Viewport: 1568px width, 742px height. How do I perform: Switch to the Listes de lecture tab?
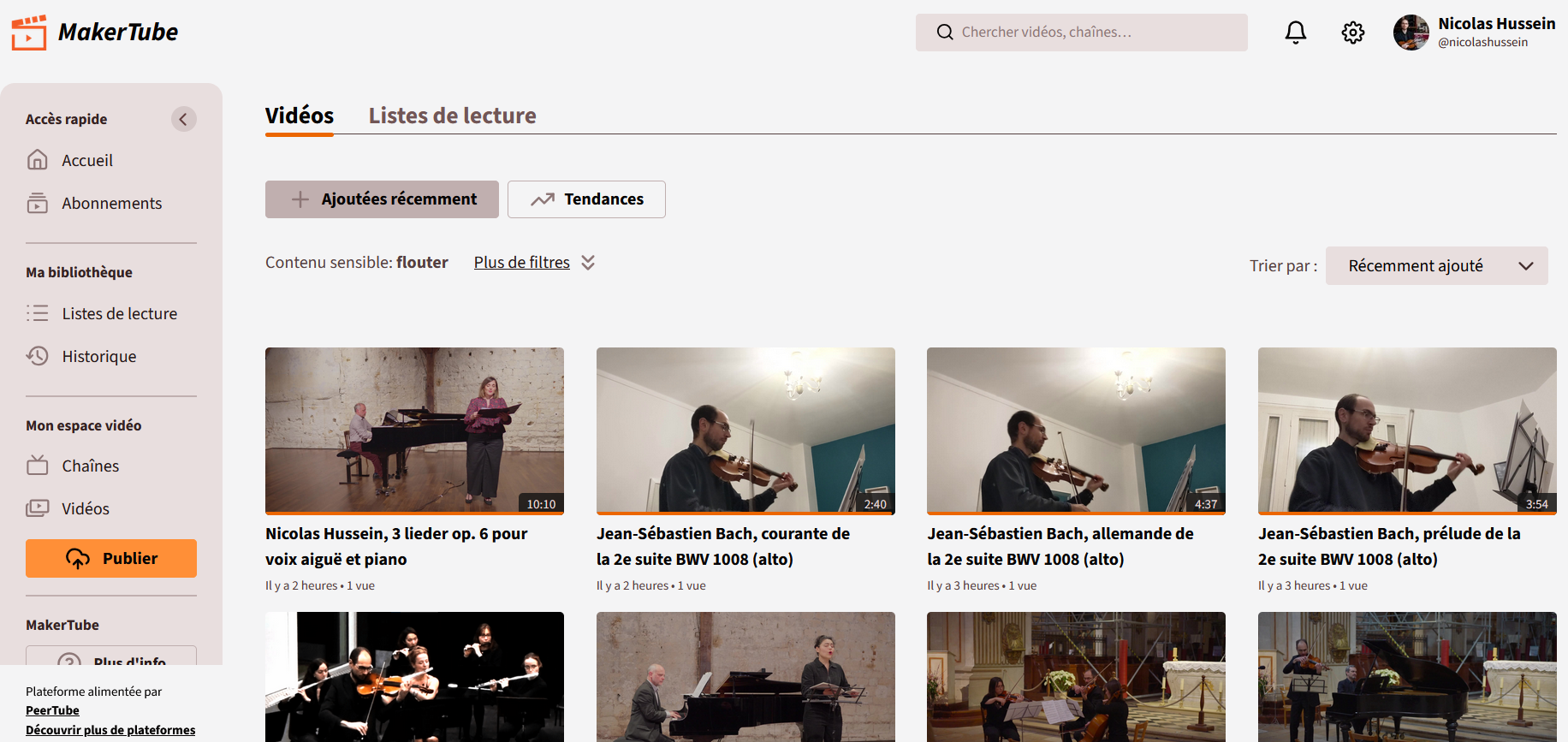(452, 116)
